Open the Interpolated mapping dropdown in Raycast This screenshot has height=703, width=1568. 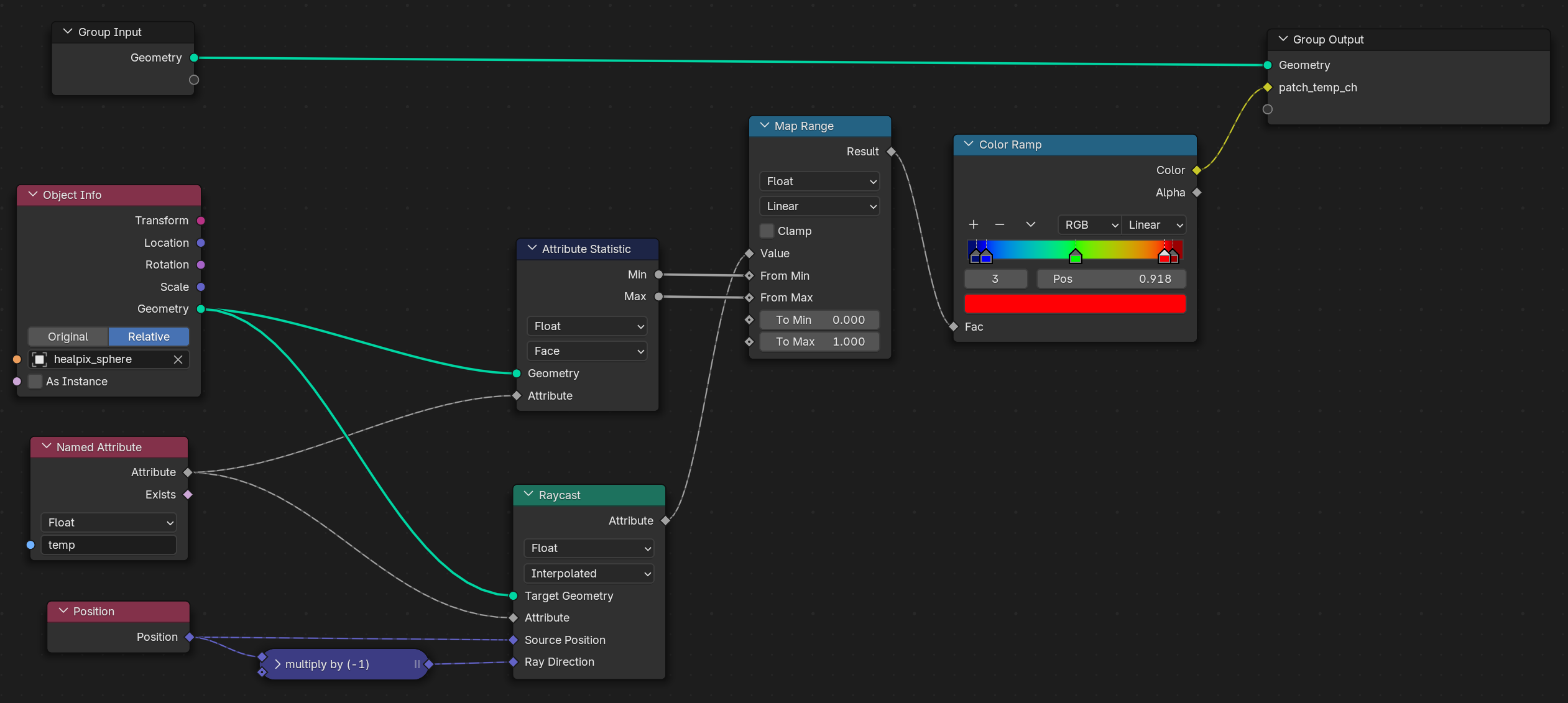588,573
